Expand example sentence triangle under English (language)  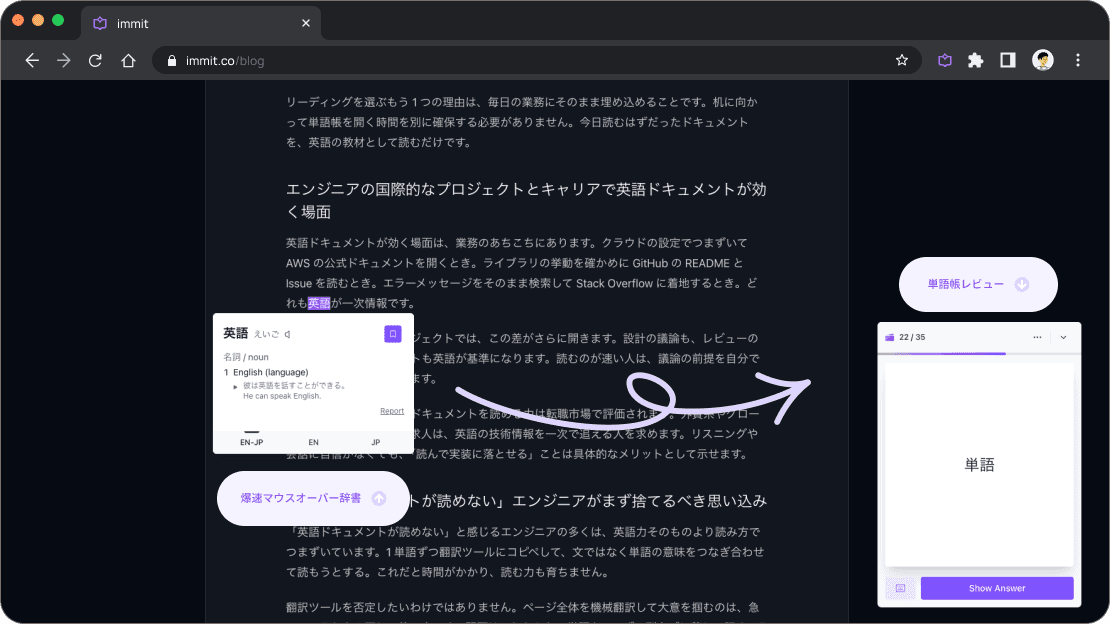[235, 387]
